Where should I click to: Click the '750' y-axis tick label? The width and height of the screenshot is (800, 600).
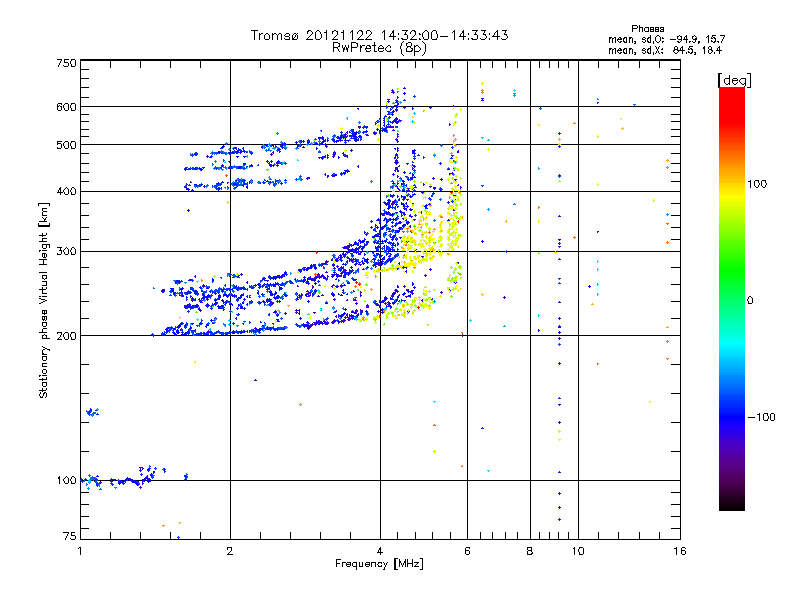pyautogui.click(x=67, y=63)
